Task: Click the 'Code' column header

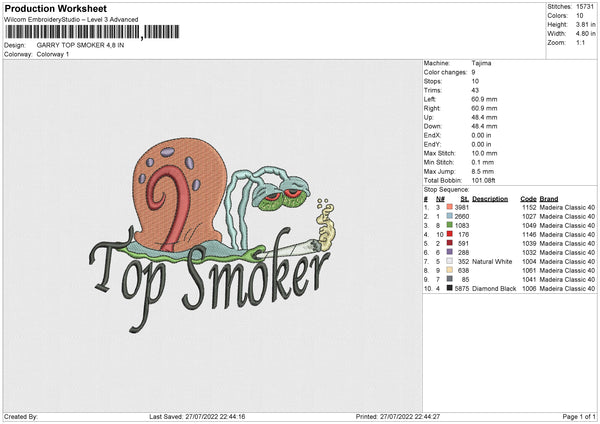Action: point(528,199)
